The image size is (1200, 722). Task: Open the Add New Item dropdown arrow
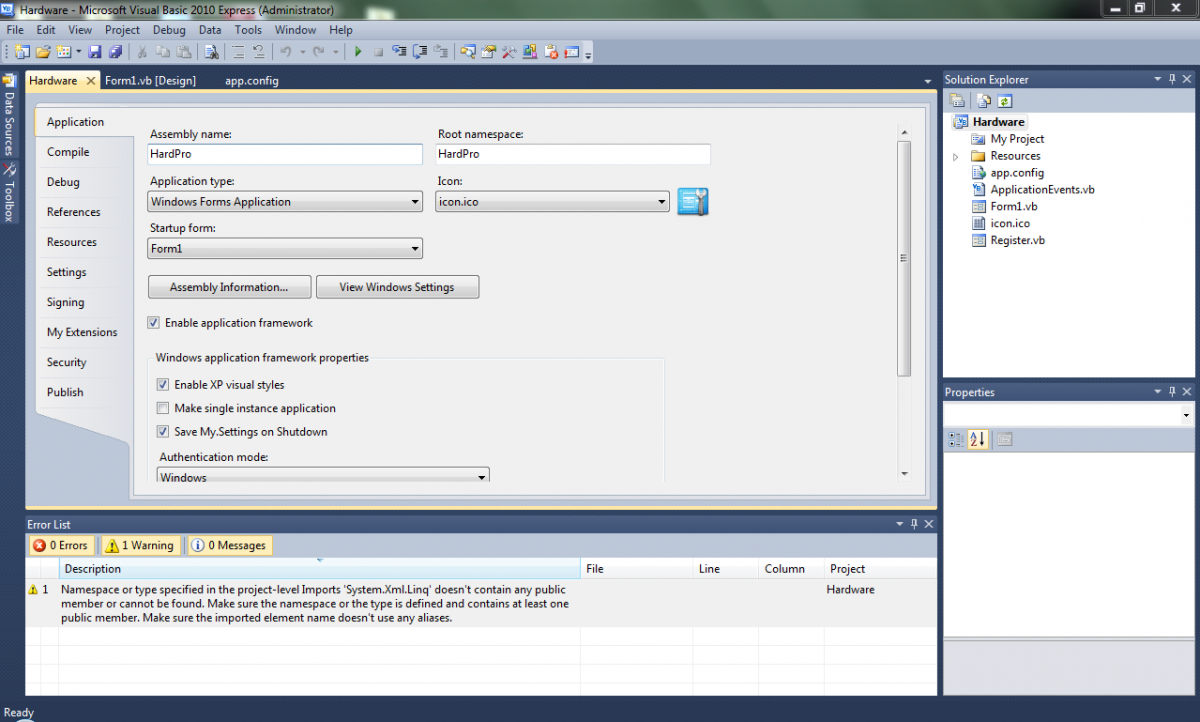(78, 51)
